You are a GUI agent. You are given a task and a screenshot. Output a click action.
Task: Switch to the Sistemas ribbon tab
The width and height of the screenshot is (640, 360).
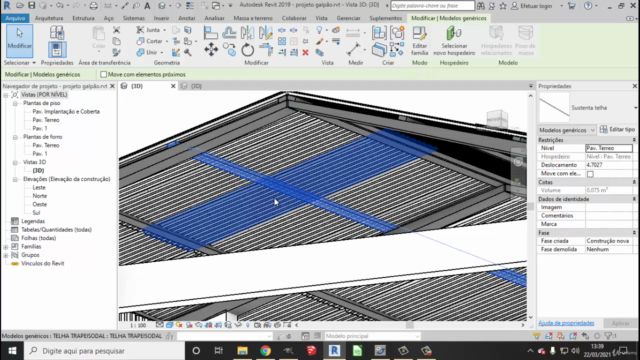(x=133, y=18)
